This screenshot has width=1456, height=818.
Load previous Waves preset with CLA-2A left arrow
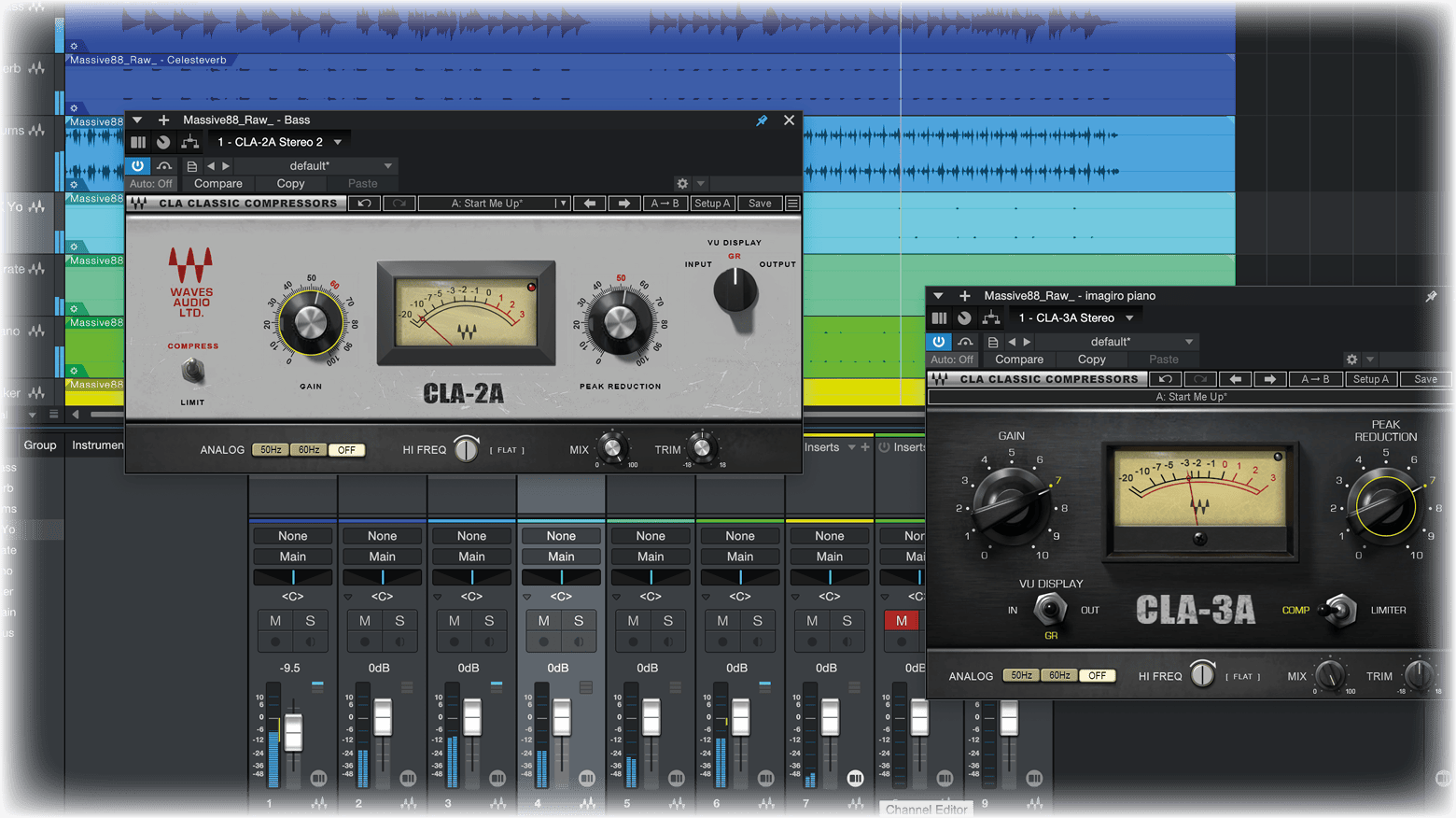point(590,204)
